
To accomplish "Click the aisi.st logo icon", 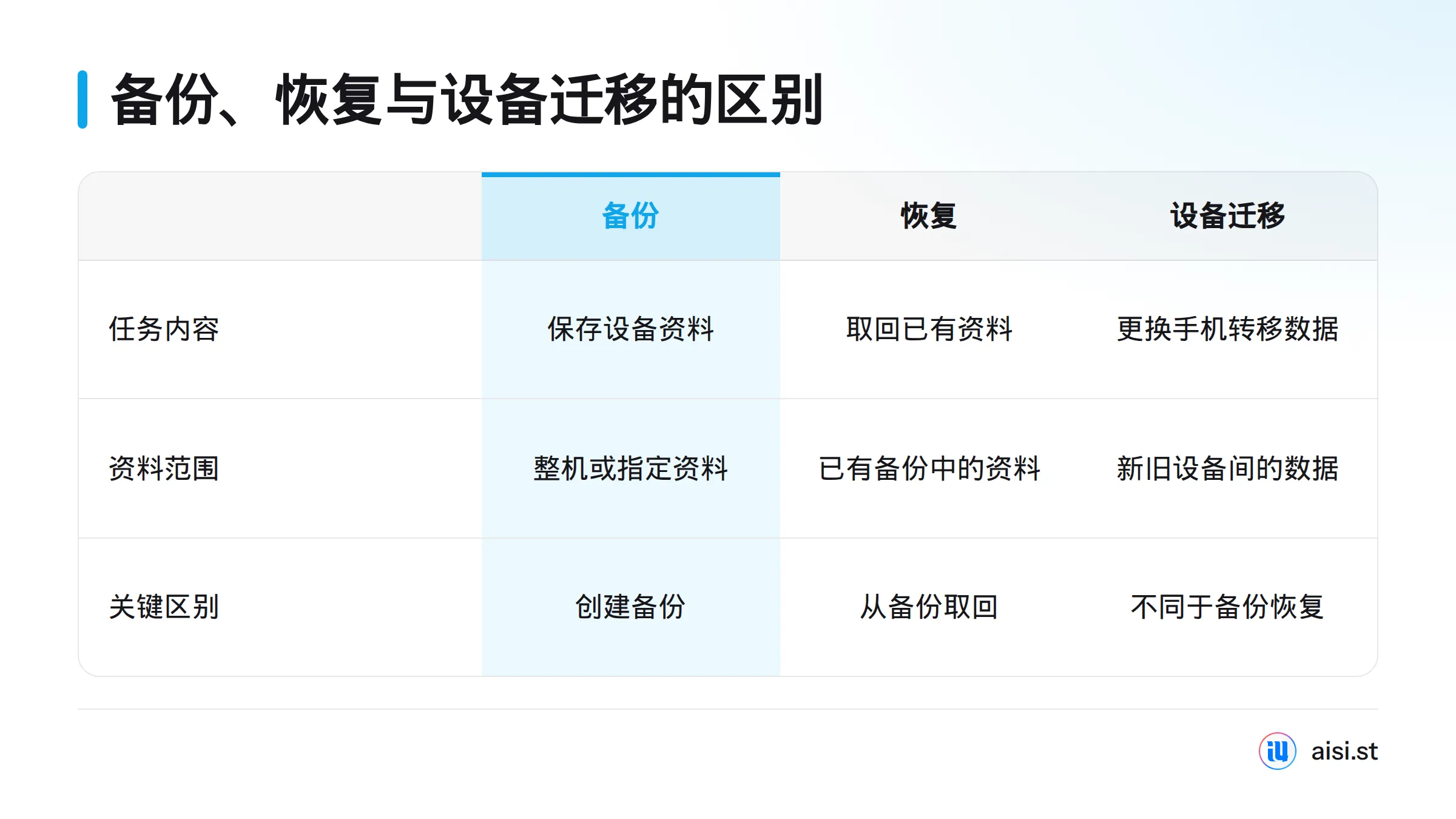I will [1277, 751].
